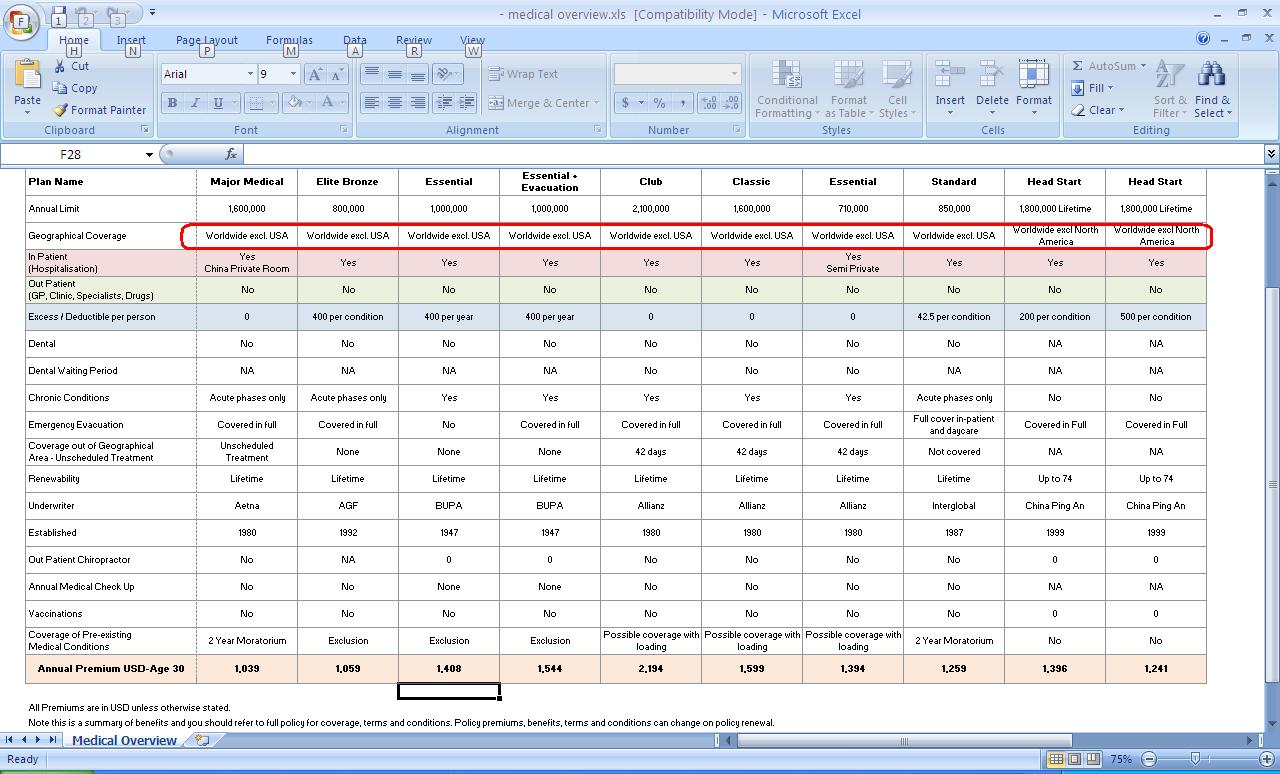Open the Format cells menu in Cells group
1280x774 pixels.
[x=1034, y=88]
